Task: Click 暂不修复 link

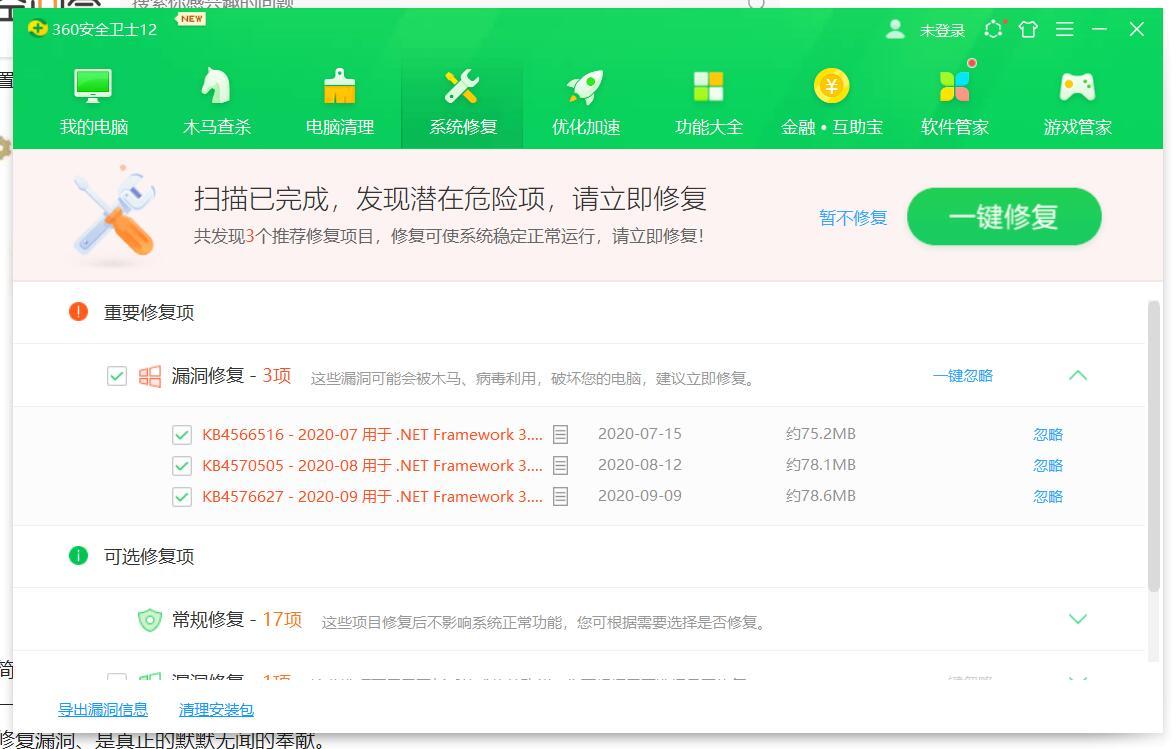Action: 853,218
